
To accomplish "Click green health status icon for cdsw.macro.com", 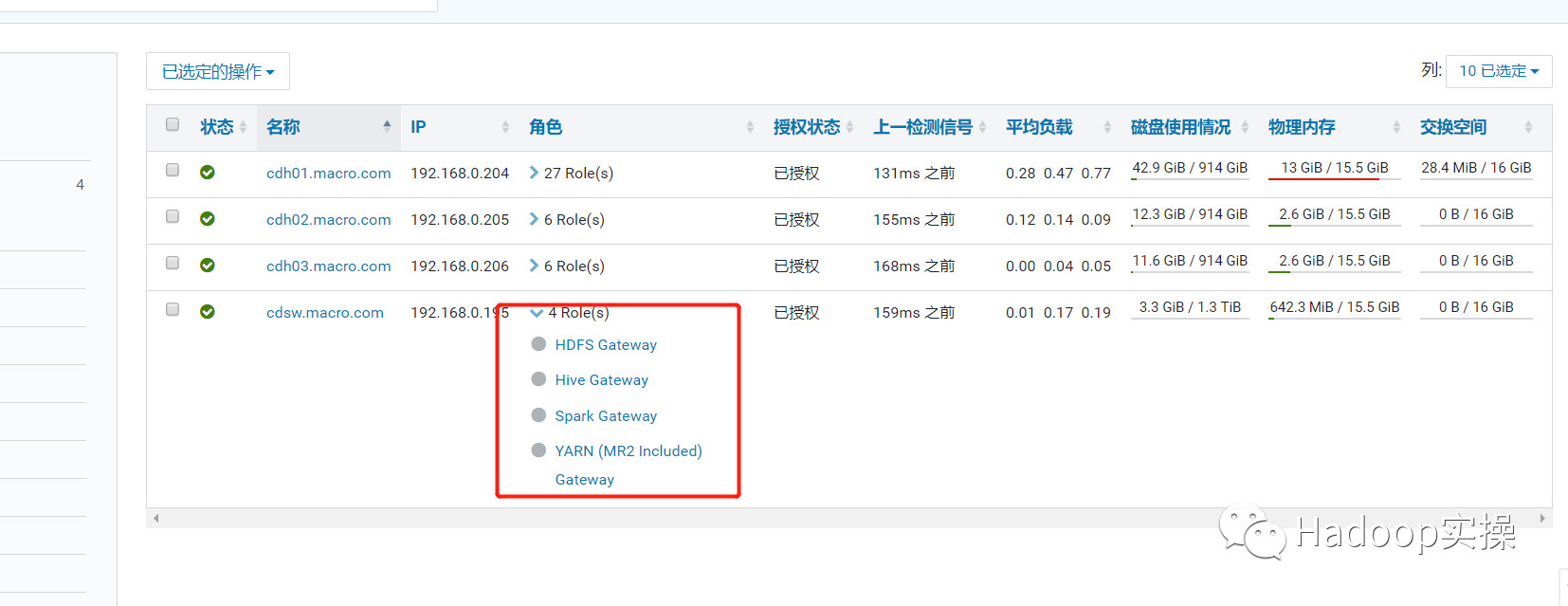I will click(x=208, y=312).
